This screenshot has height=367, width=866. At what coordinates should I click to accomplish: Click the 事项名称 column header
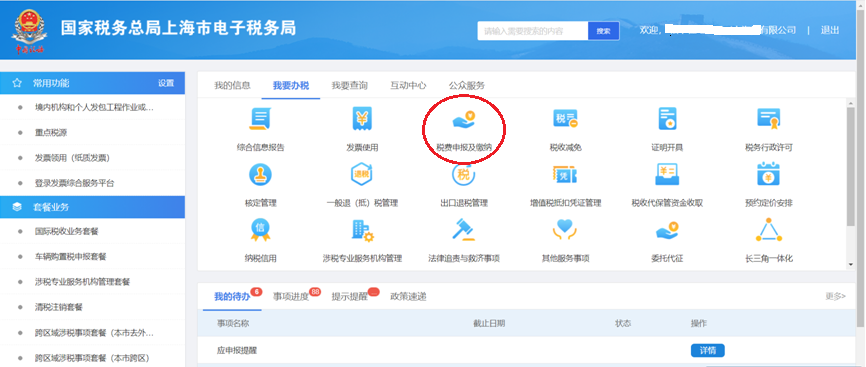tap(233, 323)
